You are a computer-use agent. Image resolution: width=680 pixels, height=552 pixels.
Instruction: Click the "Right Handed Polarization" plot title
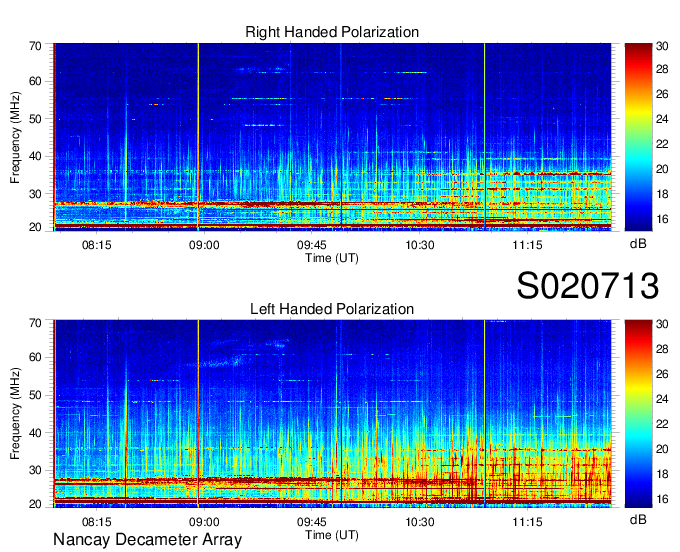(332, 32)
